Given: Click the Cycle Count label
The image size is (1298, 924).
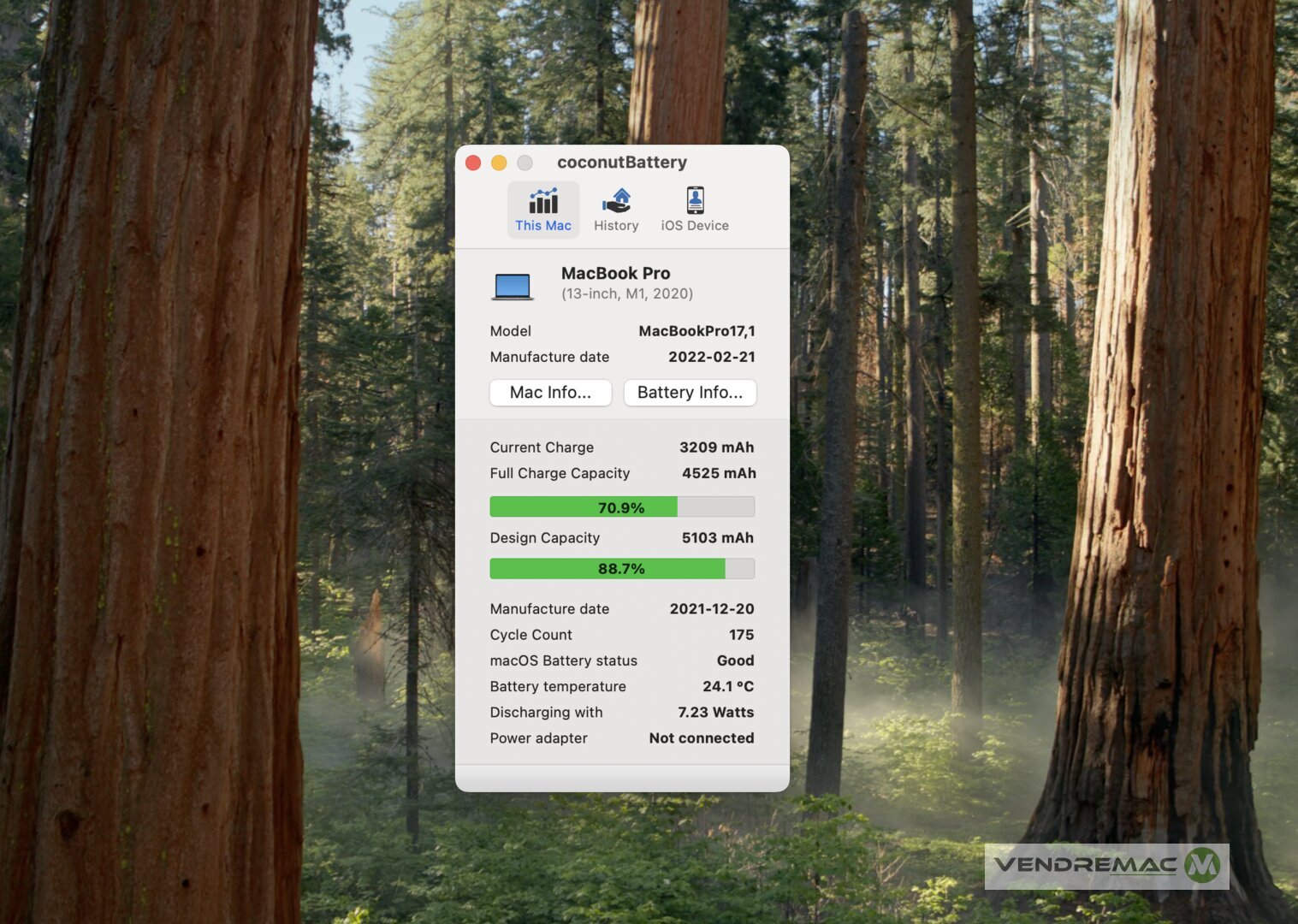Looking at the screenshot, I should [x=531, y=635].
